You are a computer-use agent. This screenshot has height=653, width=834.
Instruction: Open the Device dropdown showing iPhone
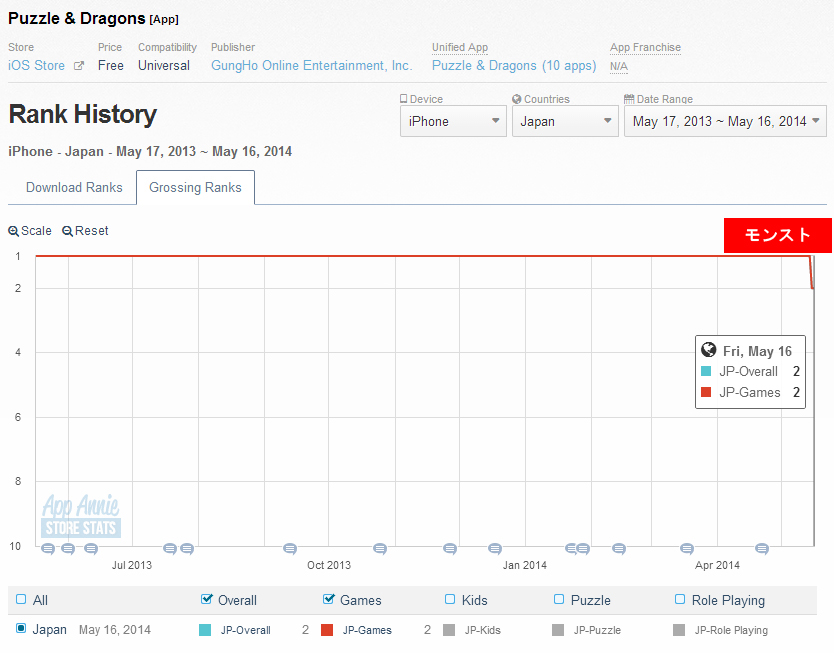pos(453,121)
